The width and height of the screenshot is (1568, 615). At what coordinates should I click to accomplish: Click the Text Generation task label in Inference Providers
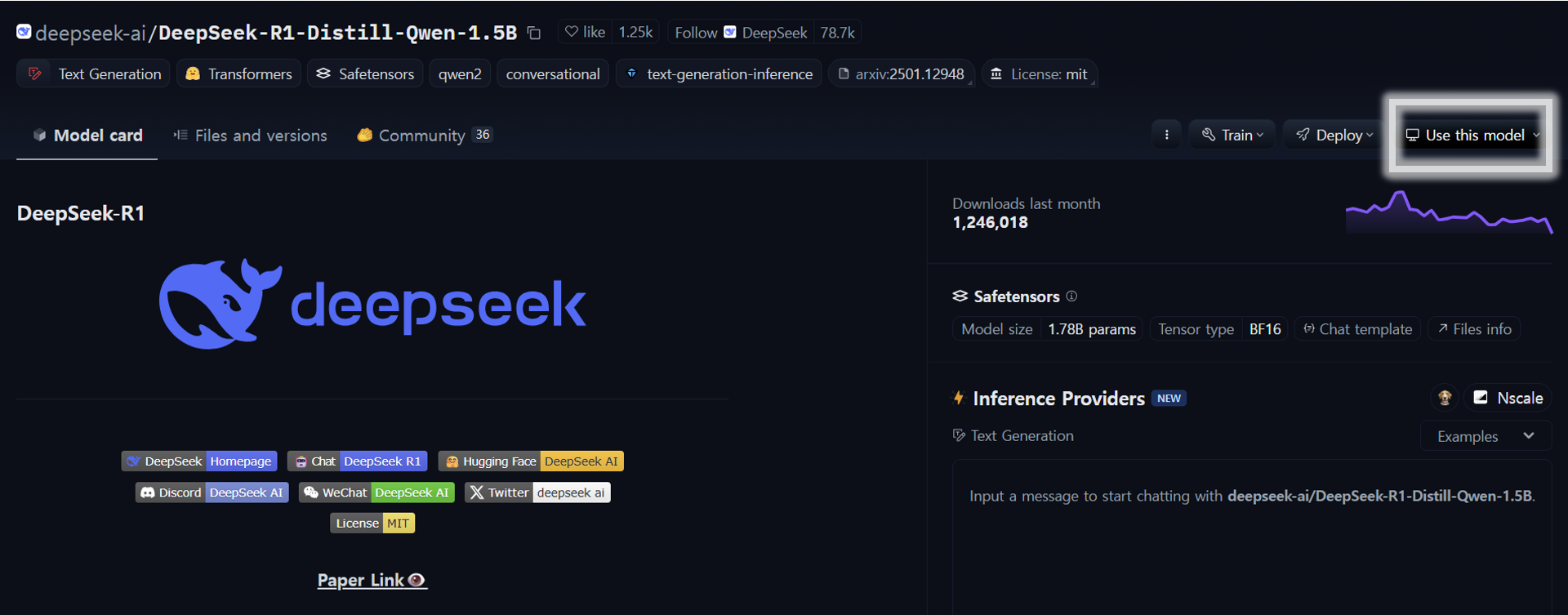tap(1013, 435)
